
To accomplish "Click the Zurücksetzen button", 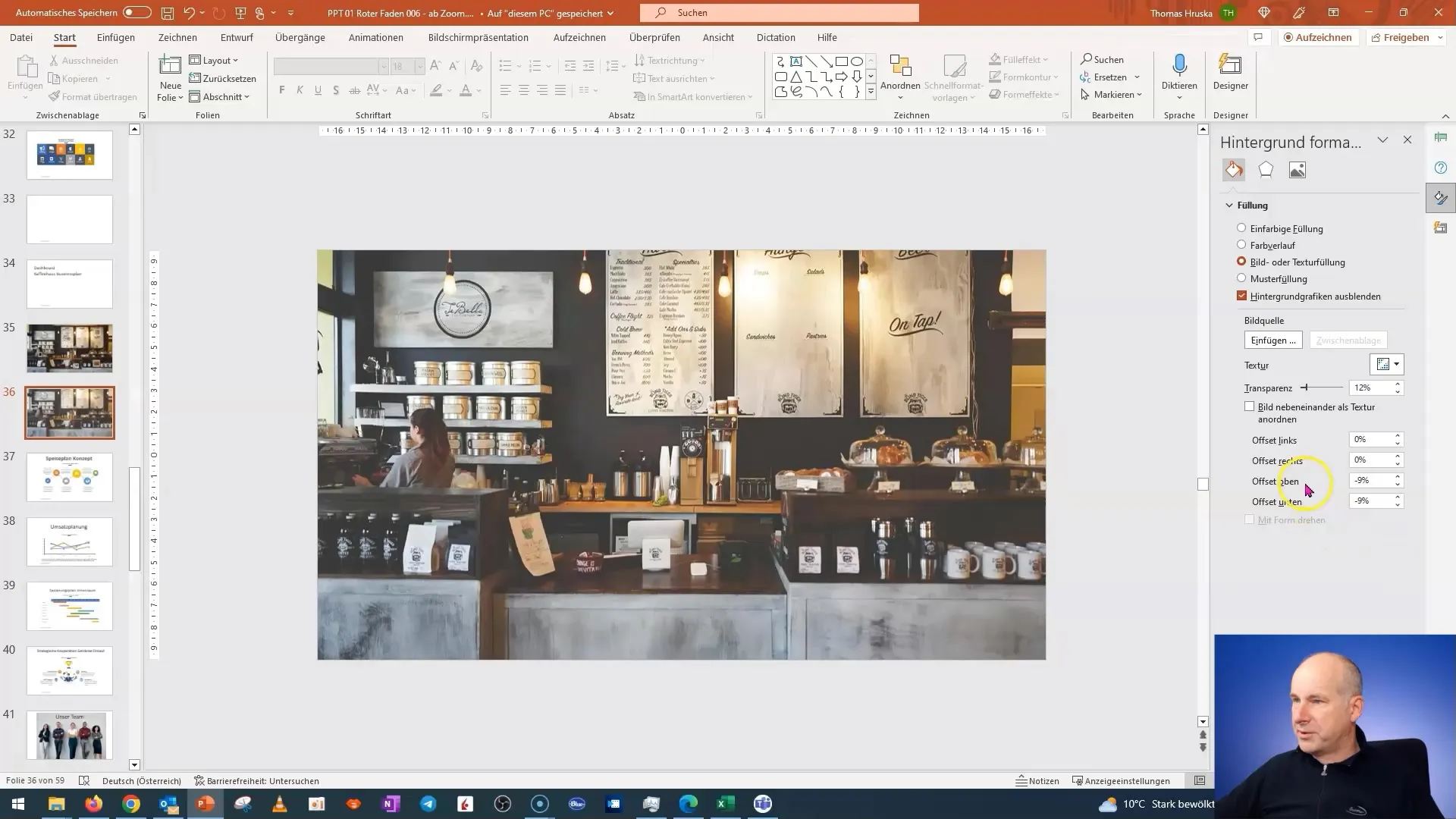I will pyautogui.click(x=223, y=78).
